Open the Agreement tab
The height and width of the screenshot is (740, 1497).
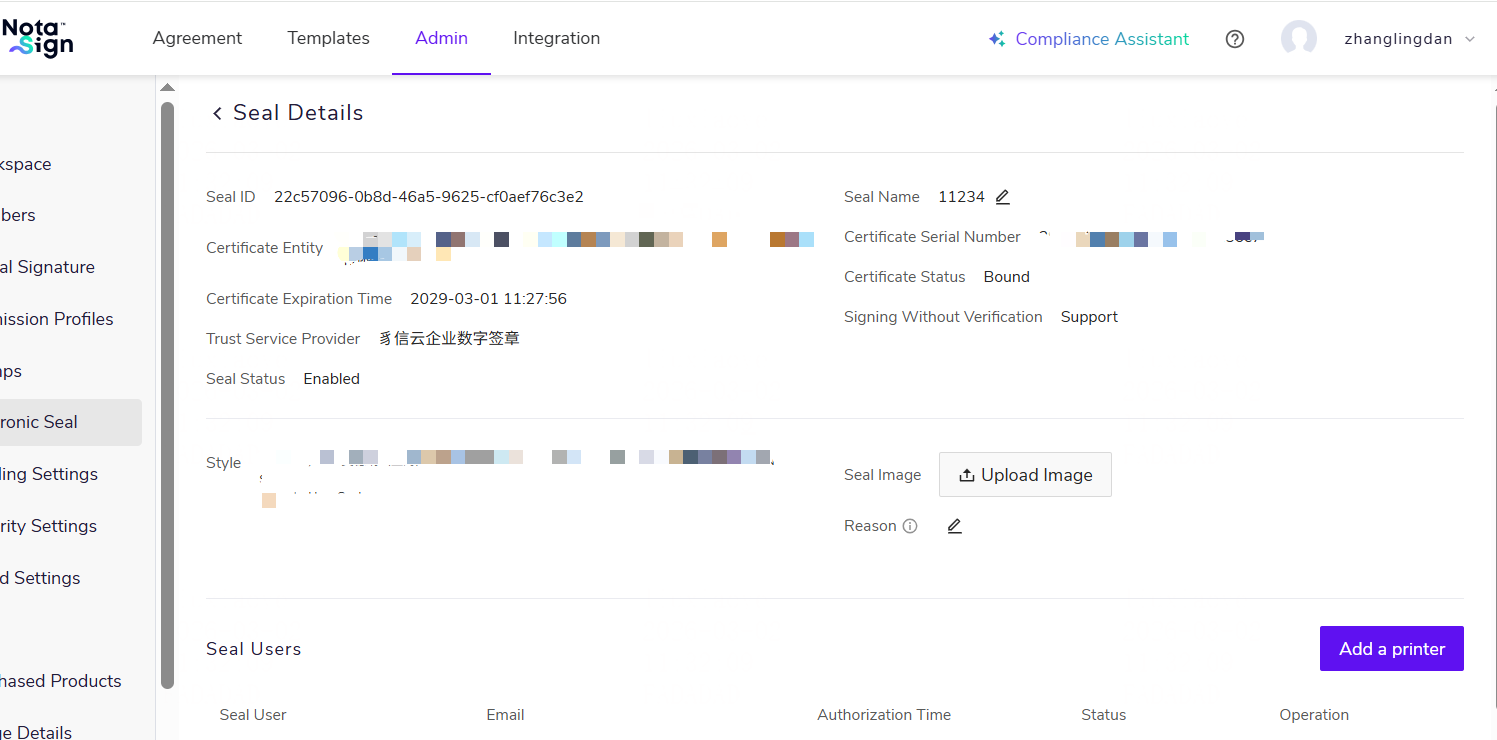pyautogui.click(x=197, y=38)
